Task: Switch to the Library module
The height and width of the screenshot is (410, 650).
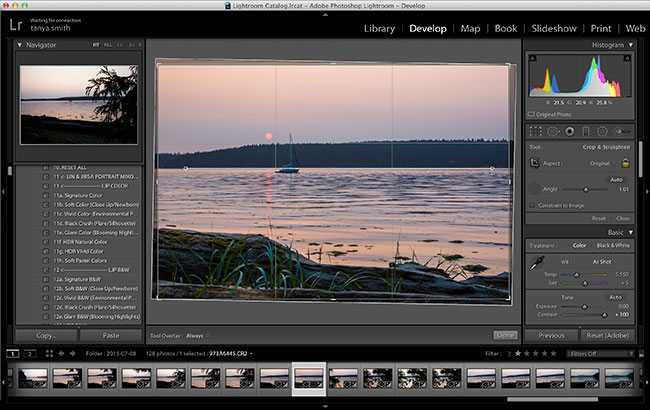Action: click(379, 29)
